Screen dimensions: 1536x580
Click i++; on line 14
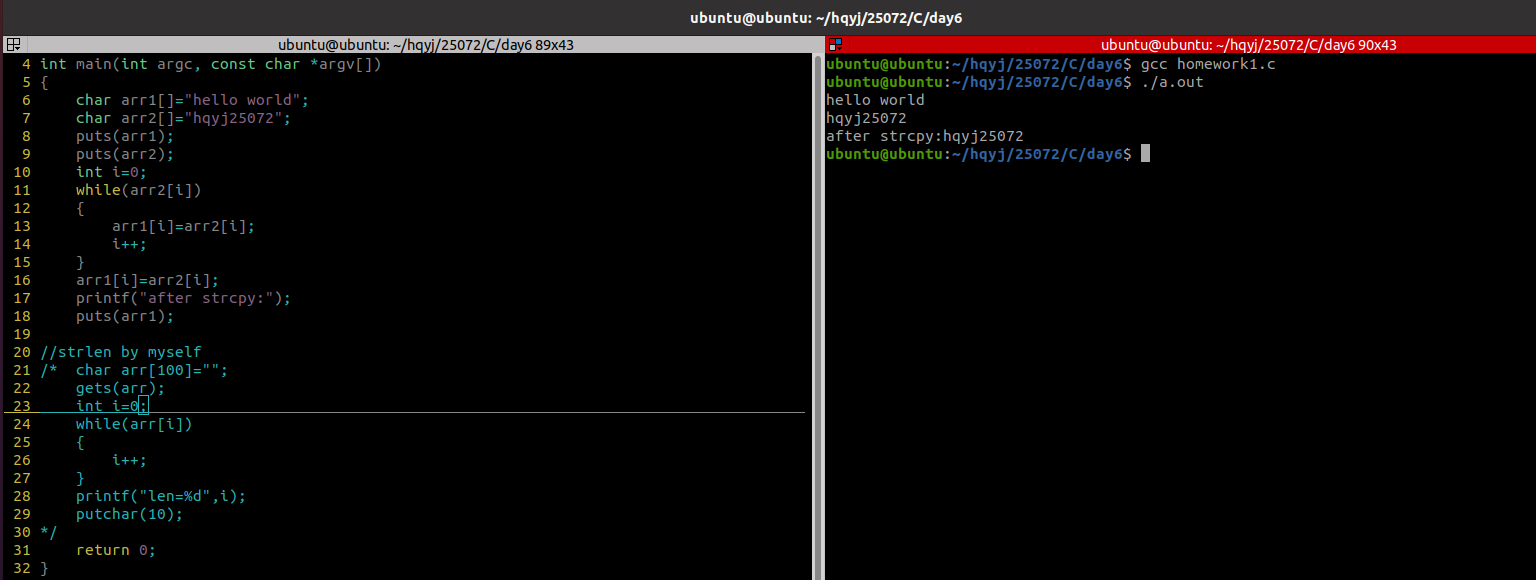pyautogui.click(x=130, y=244)
